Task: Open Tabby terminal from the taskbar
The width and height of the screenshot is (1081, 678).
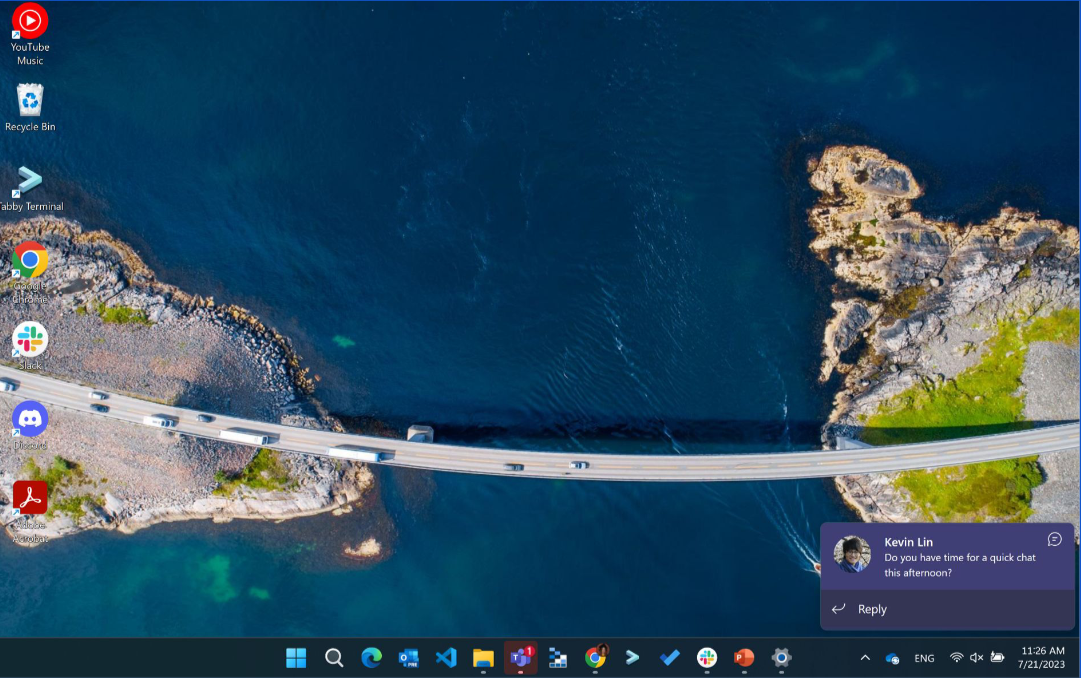Action: click(x=632, y=658)
